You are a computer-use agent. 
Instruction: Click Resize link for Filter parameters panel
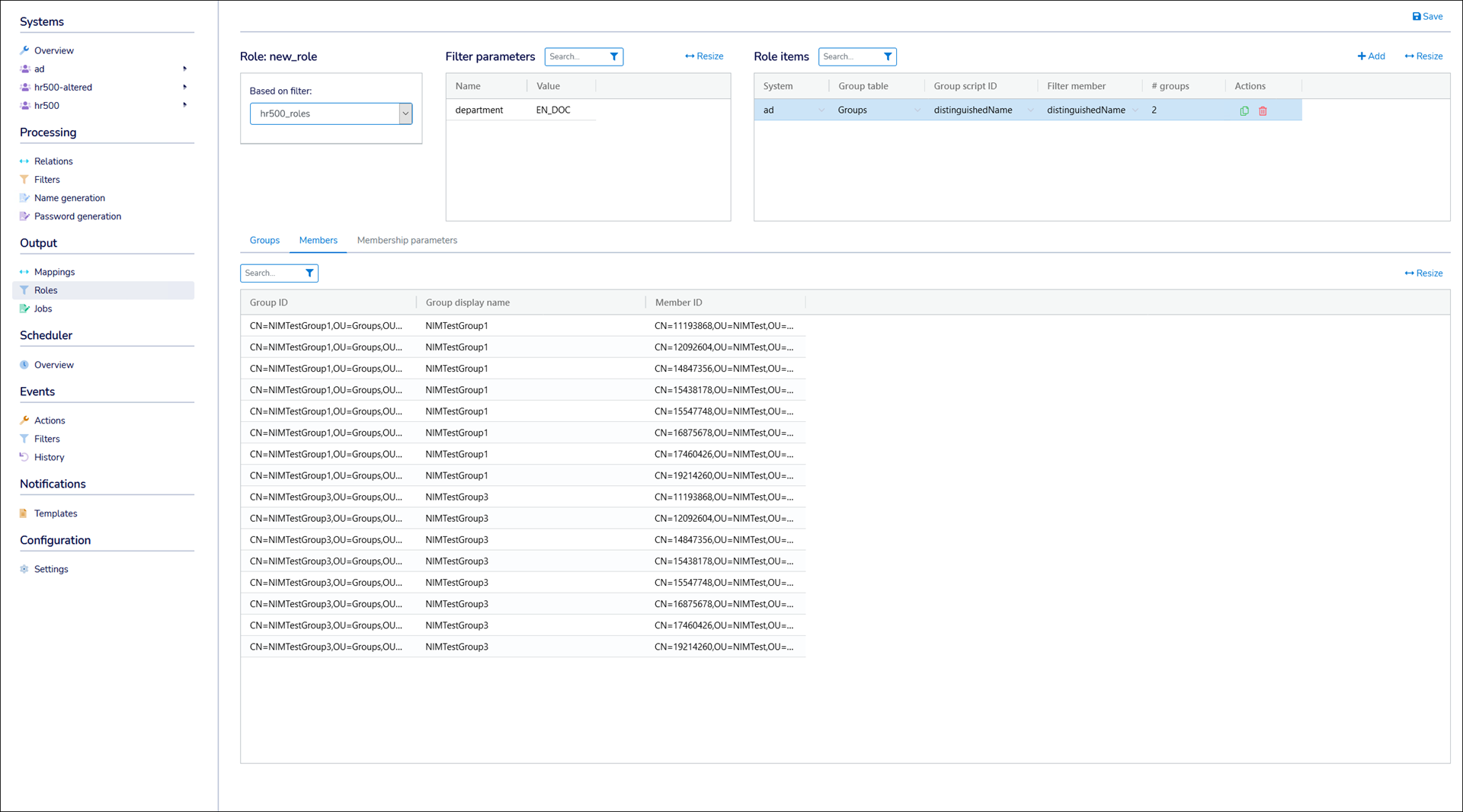(704, 56)
